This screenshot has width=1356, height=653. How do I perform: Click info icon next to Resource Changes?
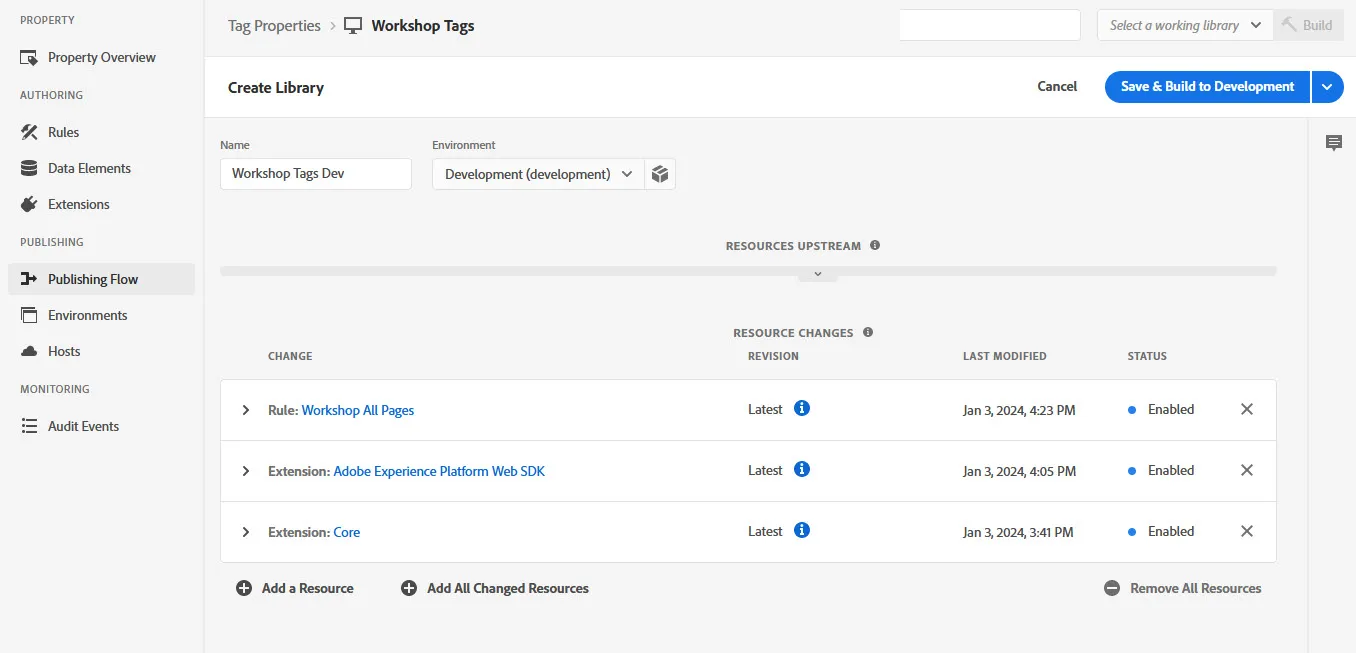click(x=868, y=332)
